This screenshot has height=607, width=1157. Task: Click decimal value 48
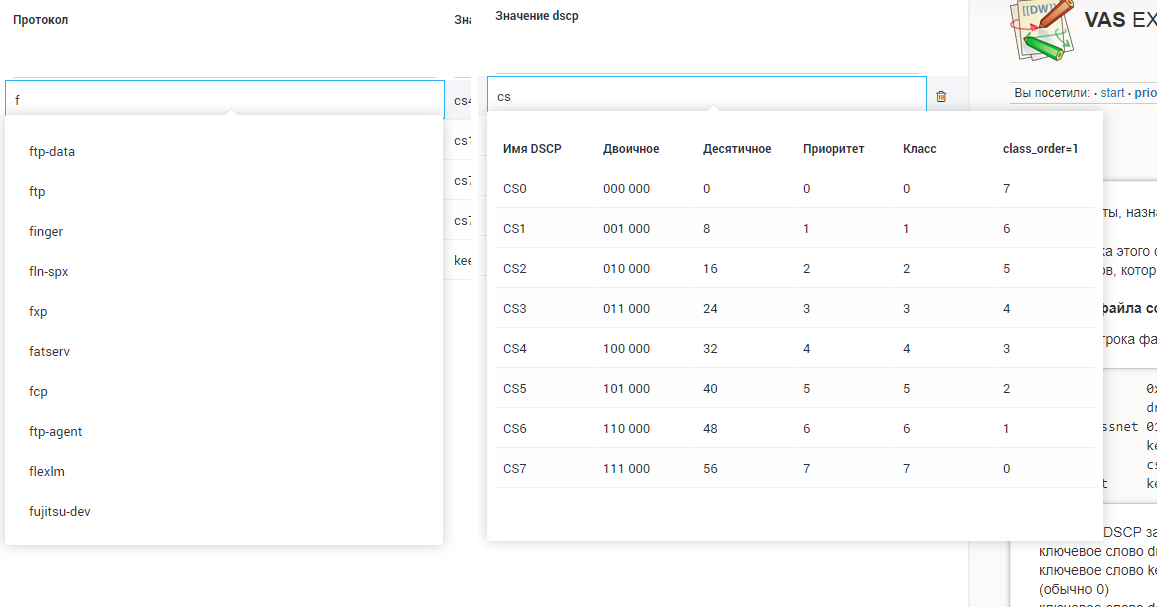point(710,429)
